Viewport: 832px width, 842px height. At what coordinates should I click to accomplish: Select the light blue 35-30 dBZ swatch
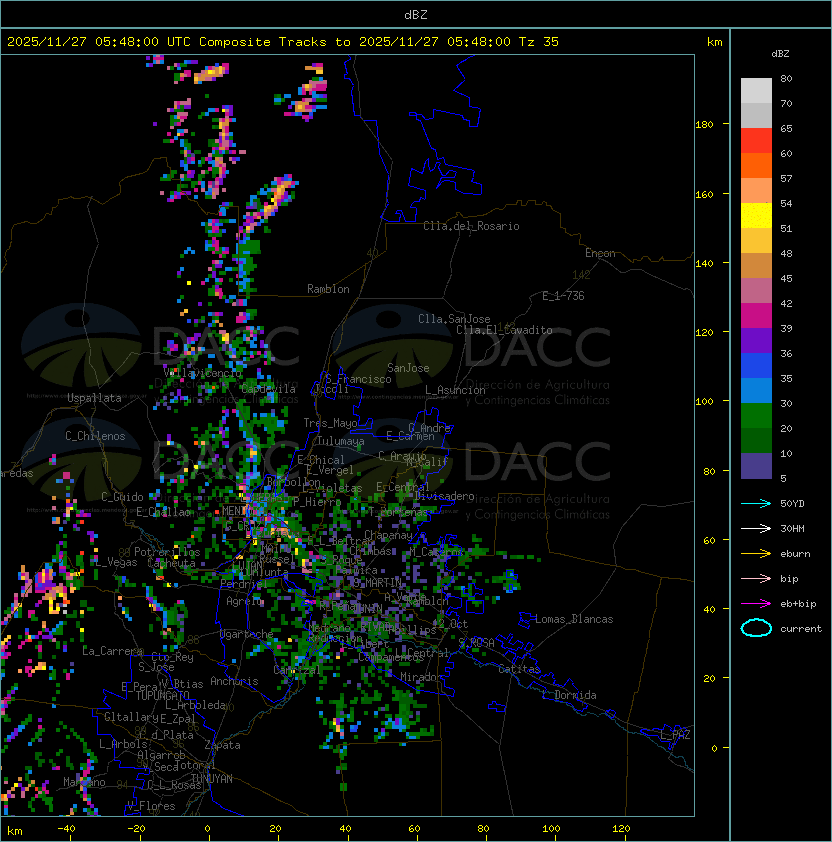coord(756,390)
